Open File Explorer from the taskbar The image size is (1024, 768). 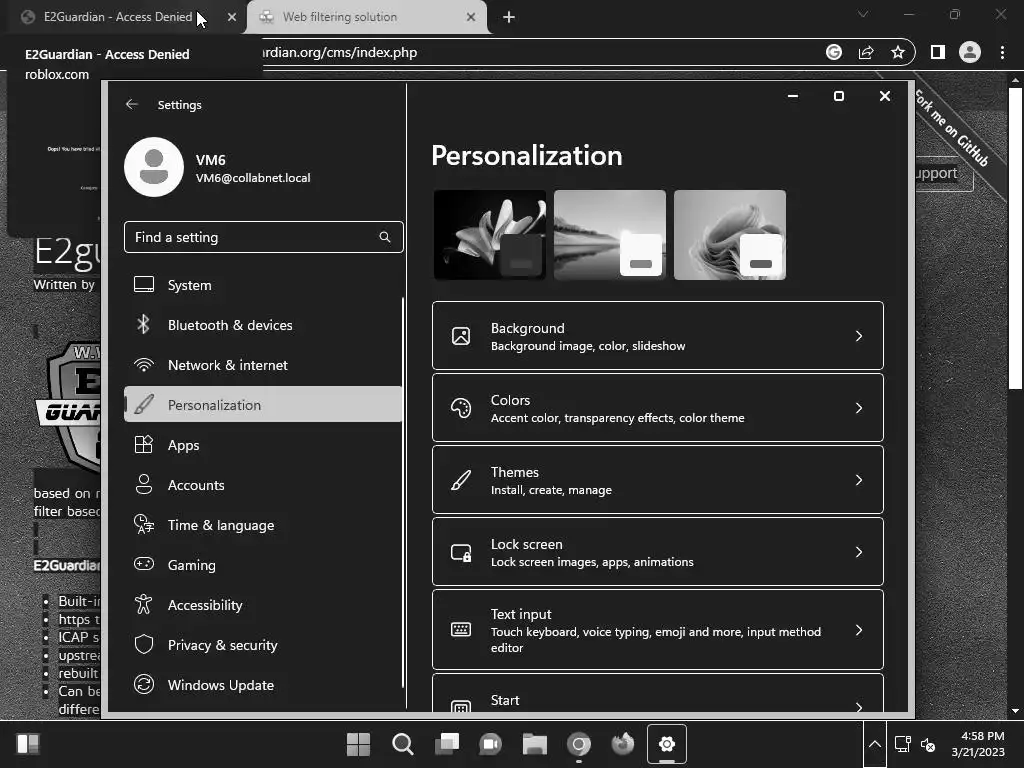(535, 744)
